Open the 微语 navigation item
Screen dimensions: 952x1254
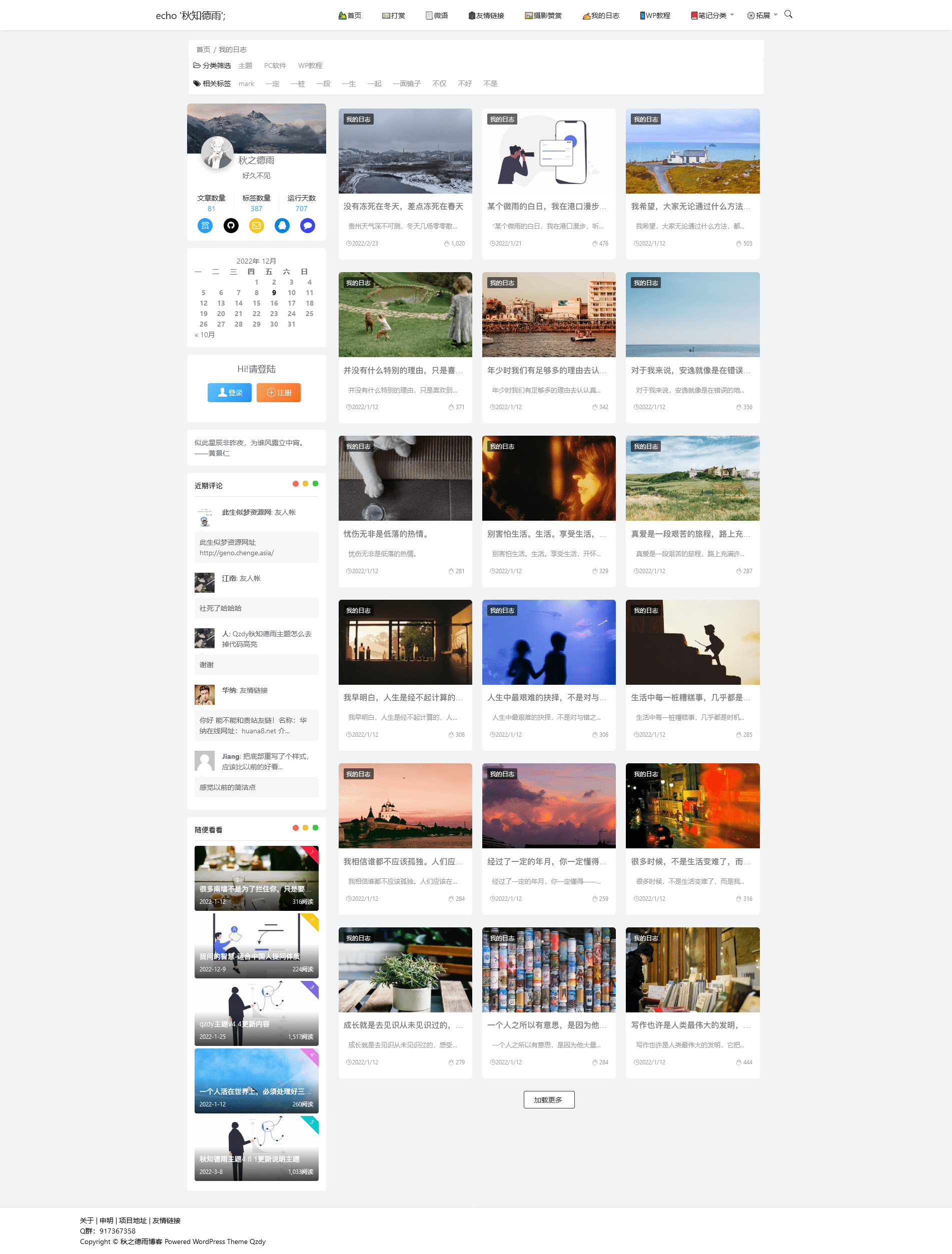point(437,16)
